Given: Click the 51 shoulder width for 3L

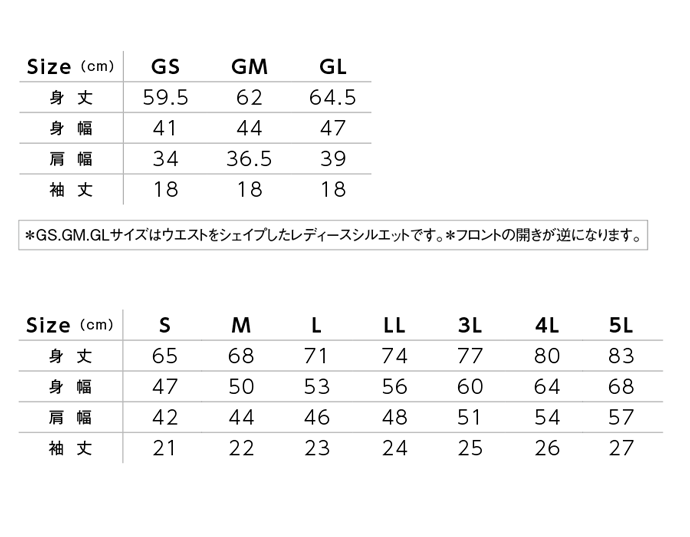Looking at the screenshot, I should [470, 418].
